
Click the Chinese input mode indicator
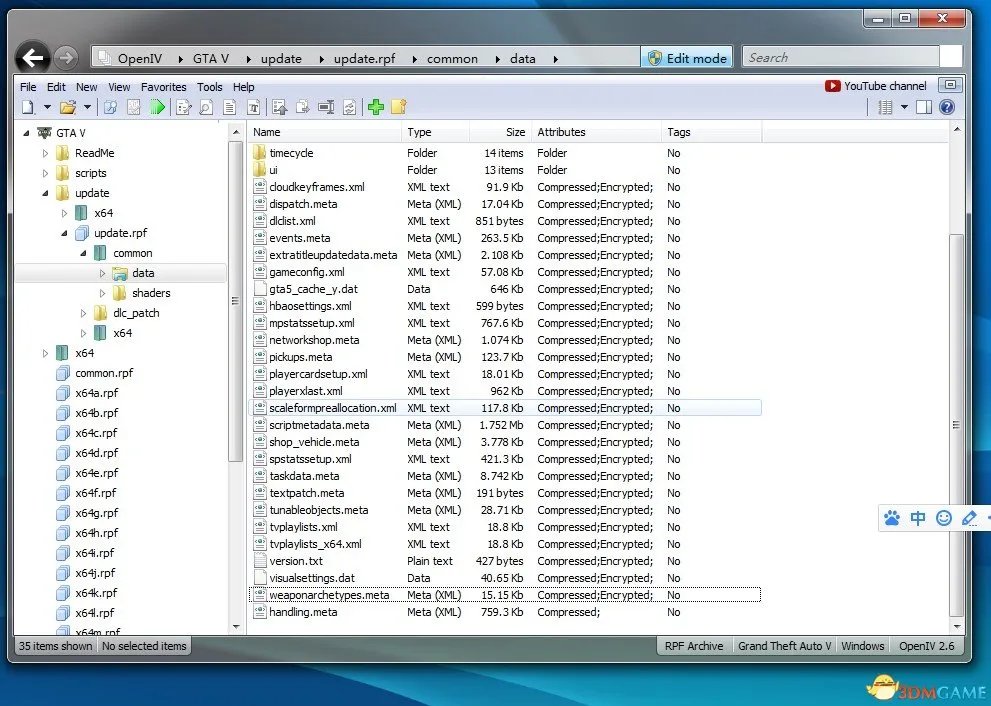click(917, 518)
